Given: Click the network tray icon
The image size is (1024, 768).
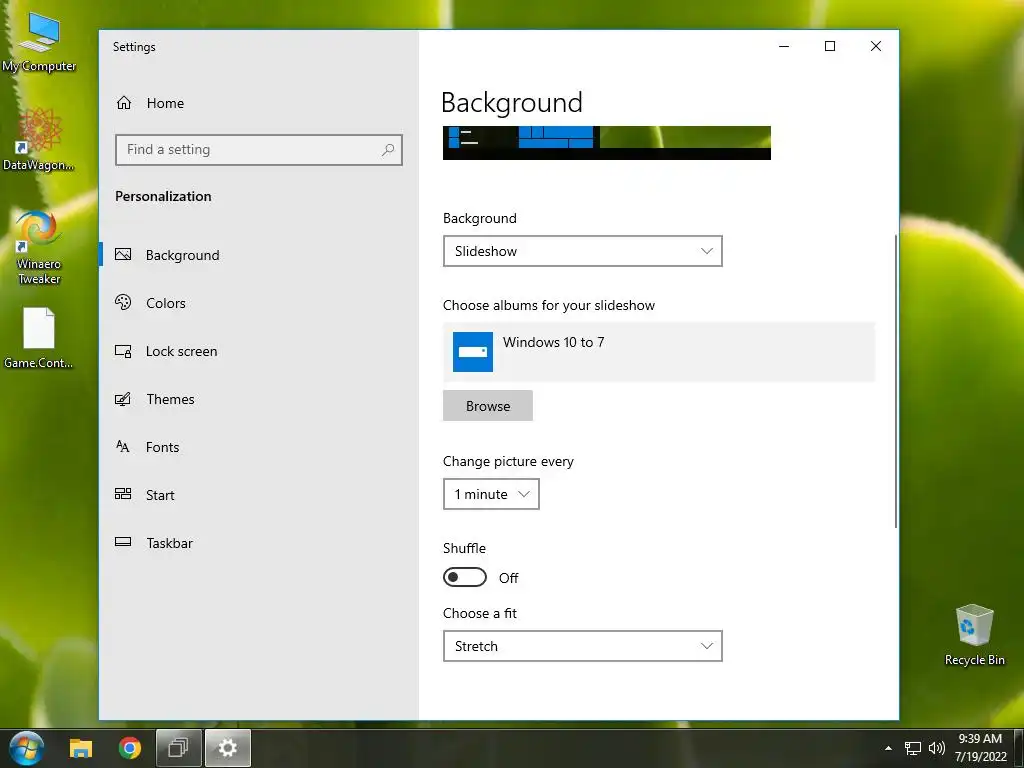Looking at the screenshot, I should coord(913,748).
